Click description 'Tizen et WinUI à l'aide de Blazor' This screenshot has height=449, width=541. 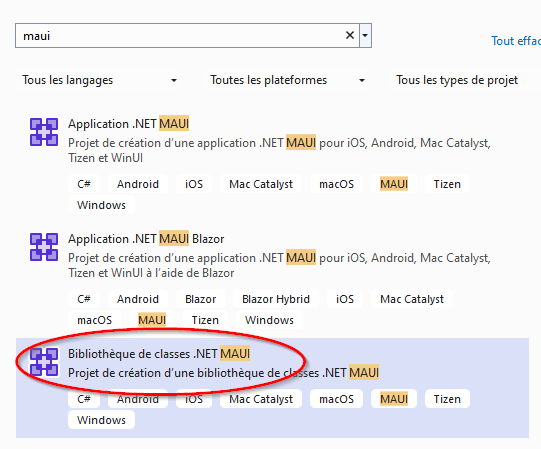(151, 273)
